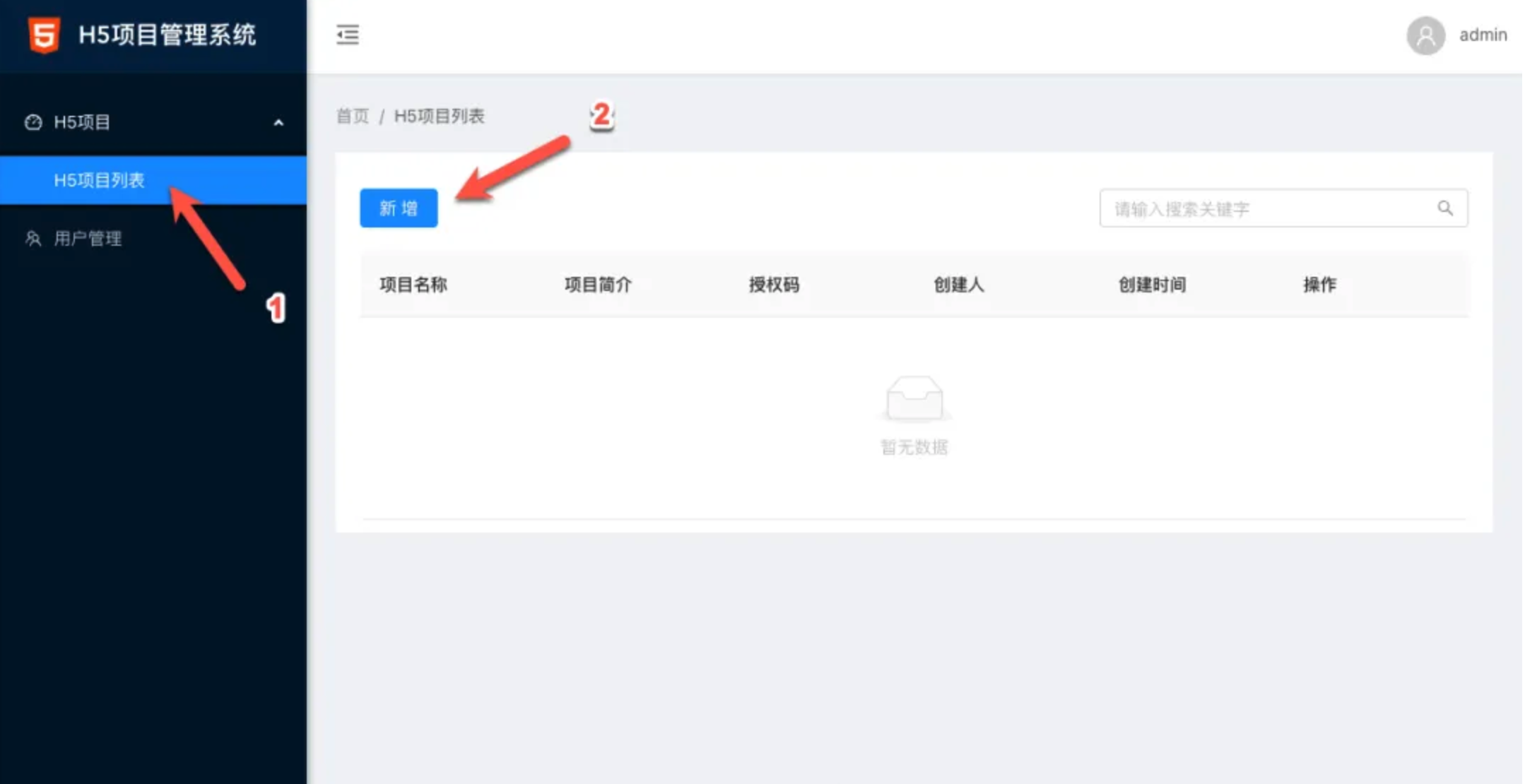Click the search magnifier icon

[1444, 208]
